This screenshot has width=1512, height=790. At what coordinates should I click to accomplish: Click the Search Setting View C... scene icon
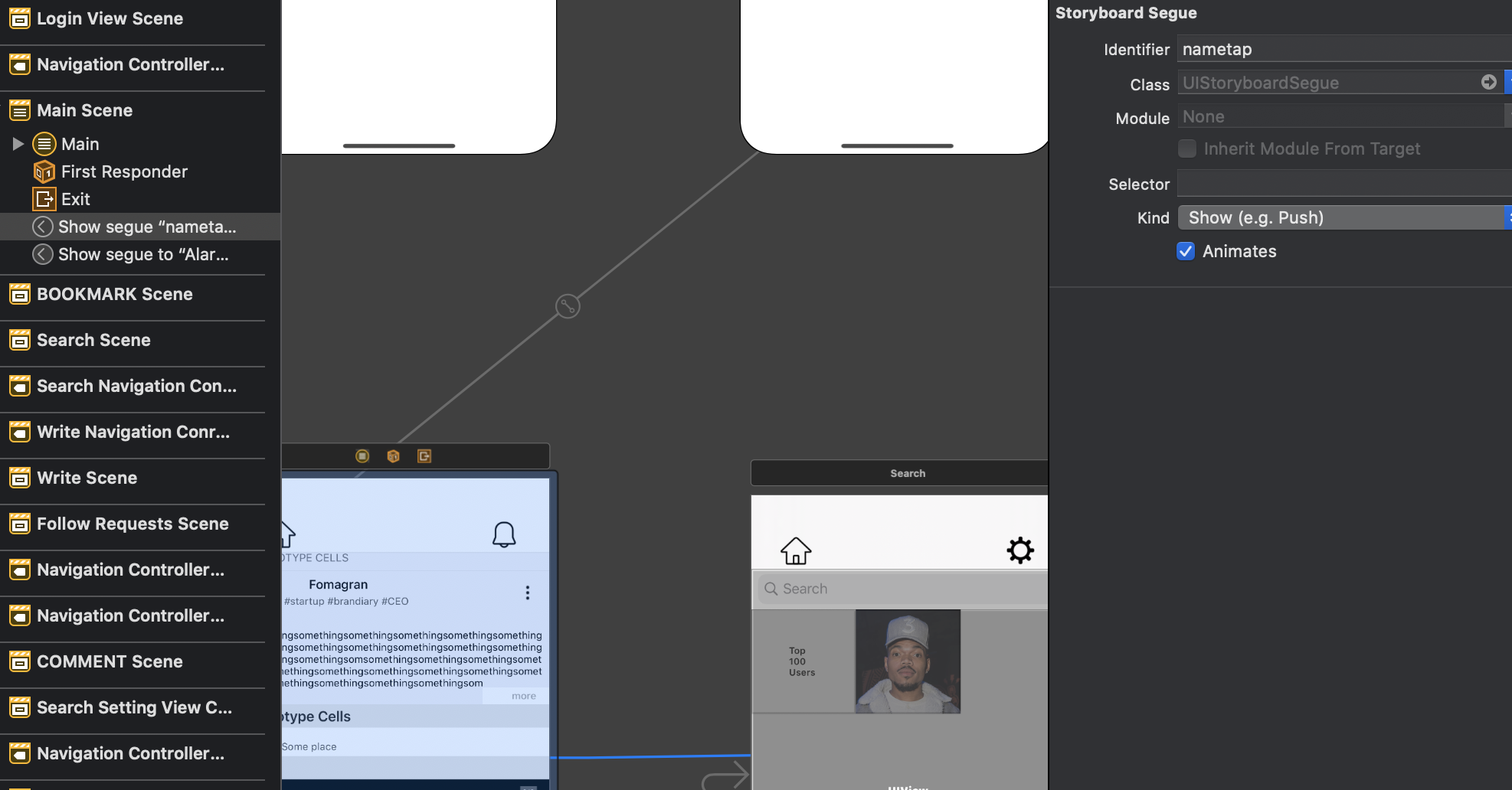(20, 707)
